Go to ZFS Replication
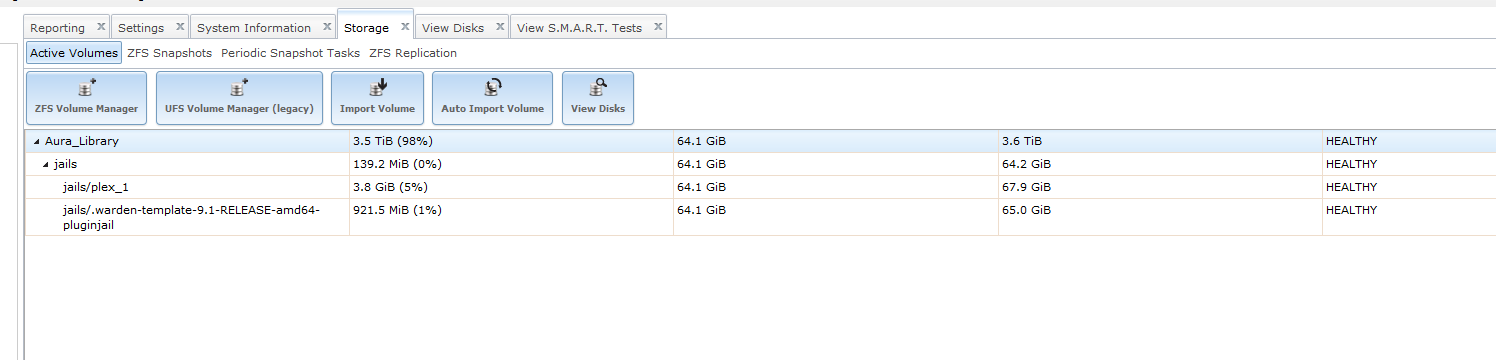 pos(413,53)
